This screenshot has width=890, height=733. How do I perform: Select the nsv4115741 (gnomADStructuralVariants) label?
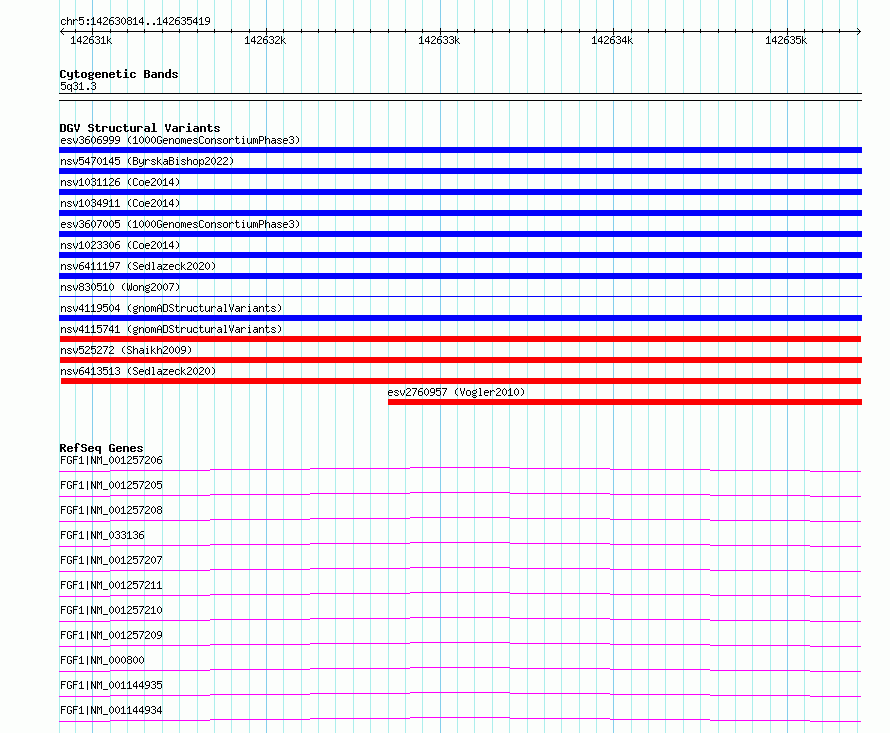point(171,329)
